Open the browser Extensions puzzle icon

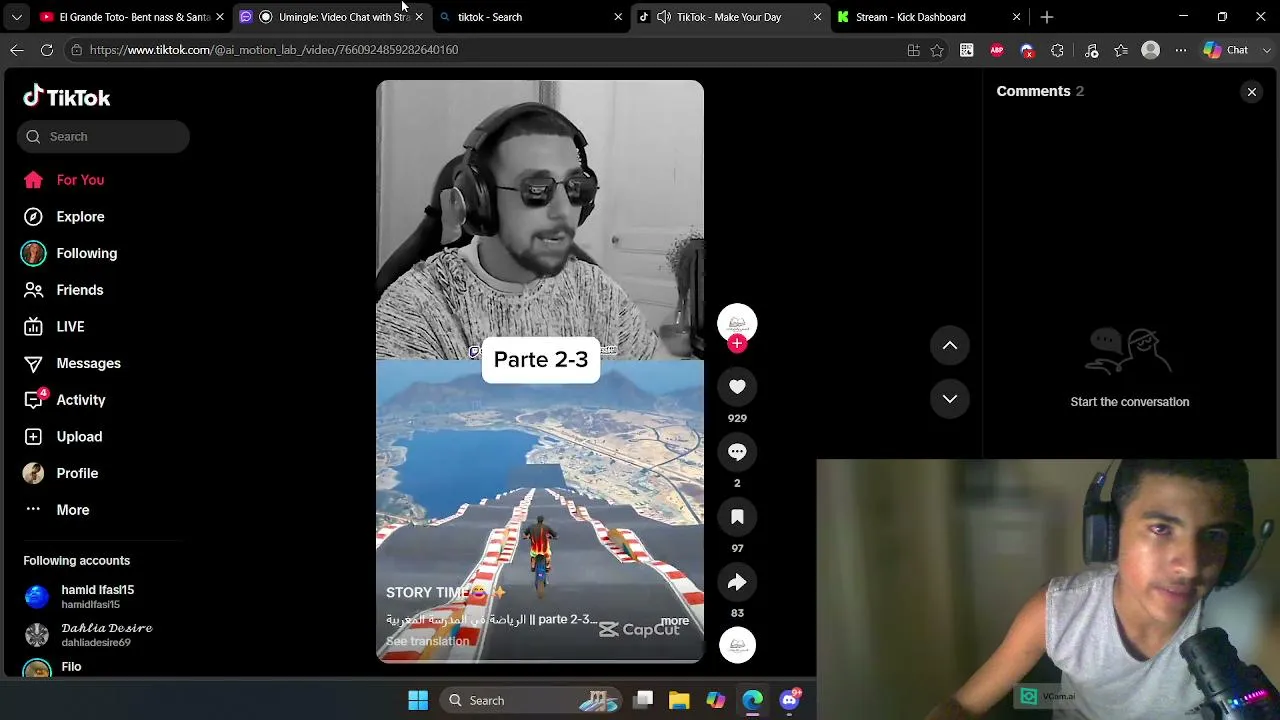[1057, 50]
